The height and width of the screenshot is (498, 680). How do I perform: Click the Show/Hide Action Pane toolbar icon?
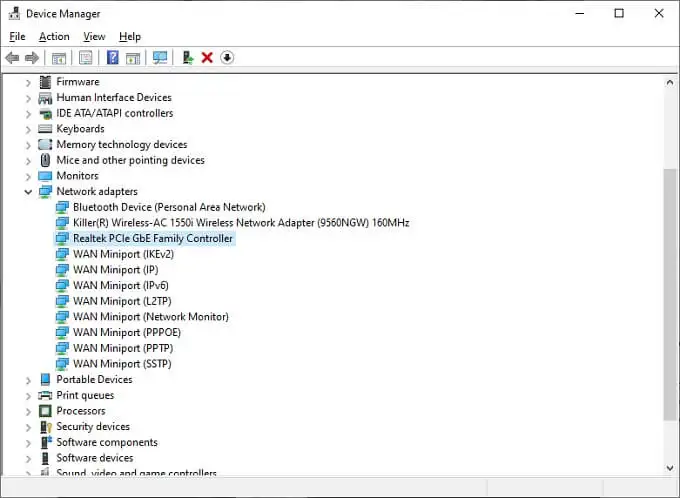133,57
